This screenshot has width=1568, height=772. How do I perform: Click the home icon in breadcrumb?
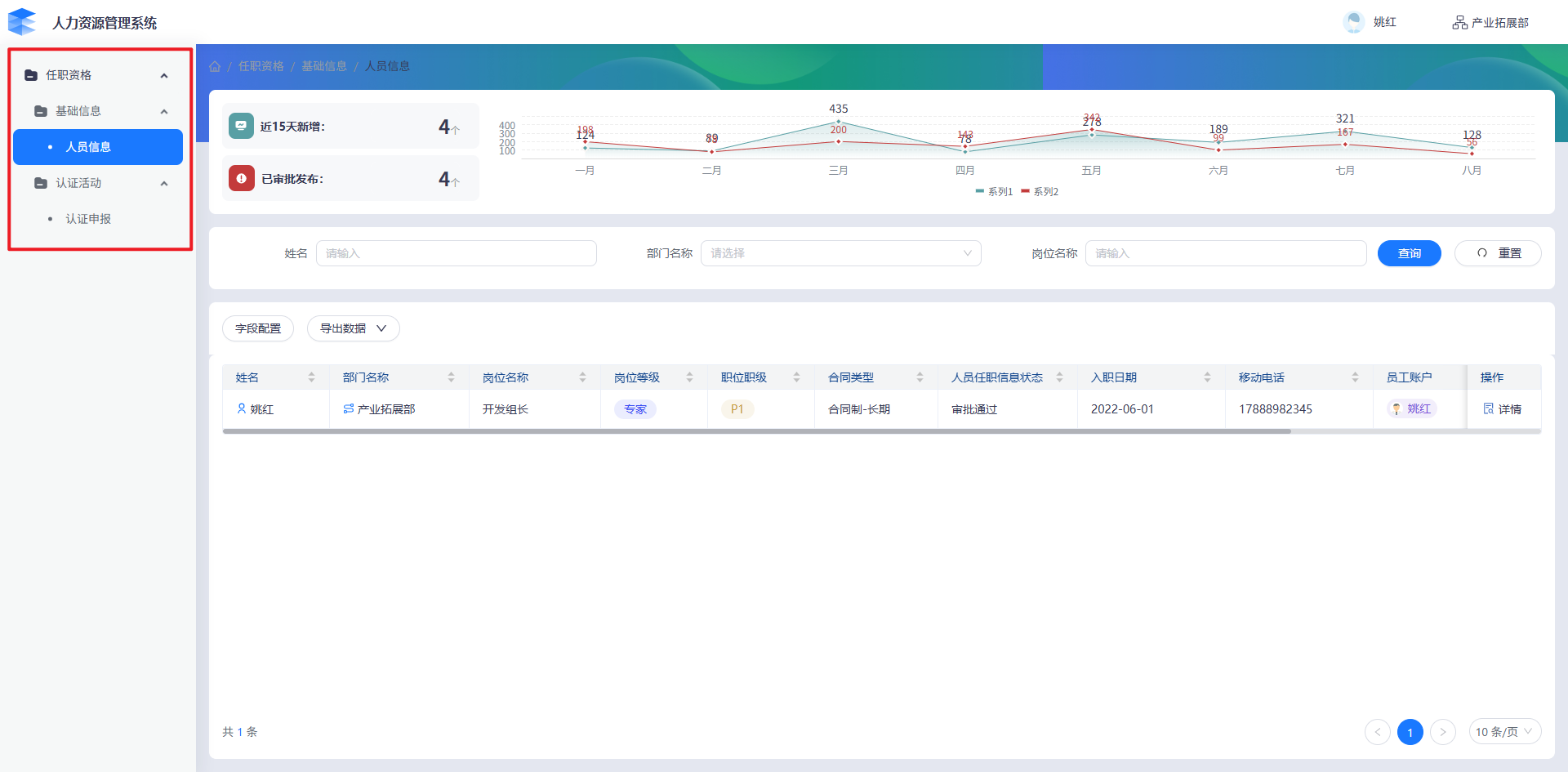[215, 67]
